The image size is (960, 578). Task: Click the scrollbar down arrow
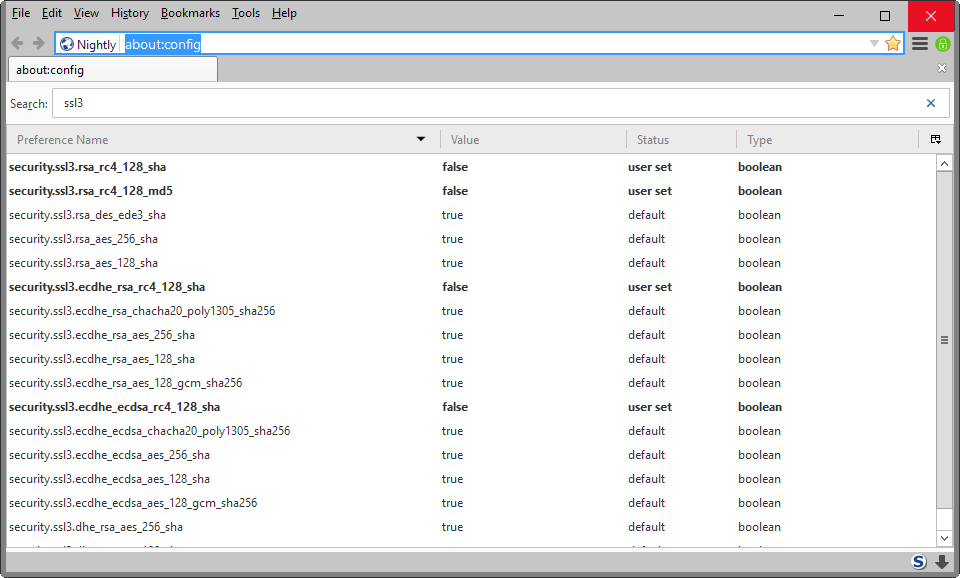tap(944, 538)
